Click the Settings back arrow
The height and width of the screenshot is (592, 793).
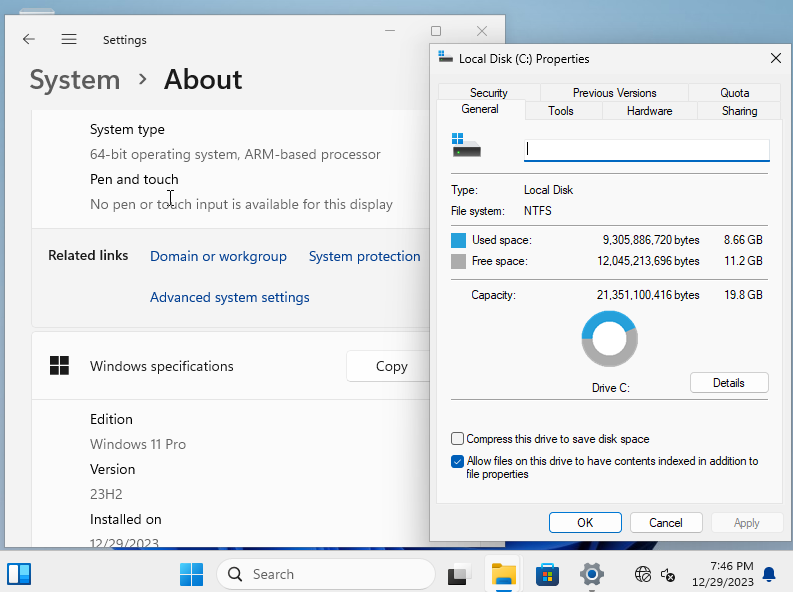point(29,39)
